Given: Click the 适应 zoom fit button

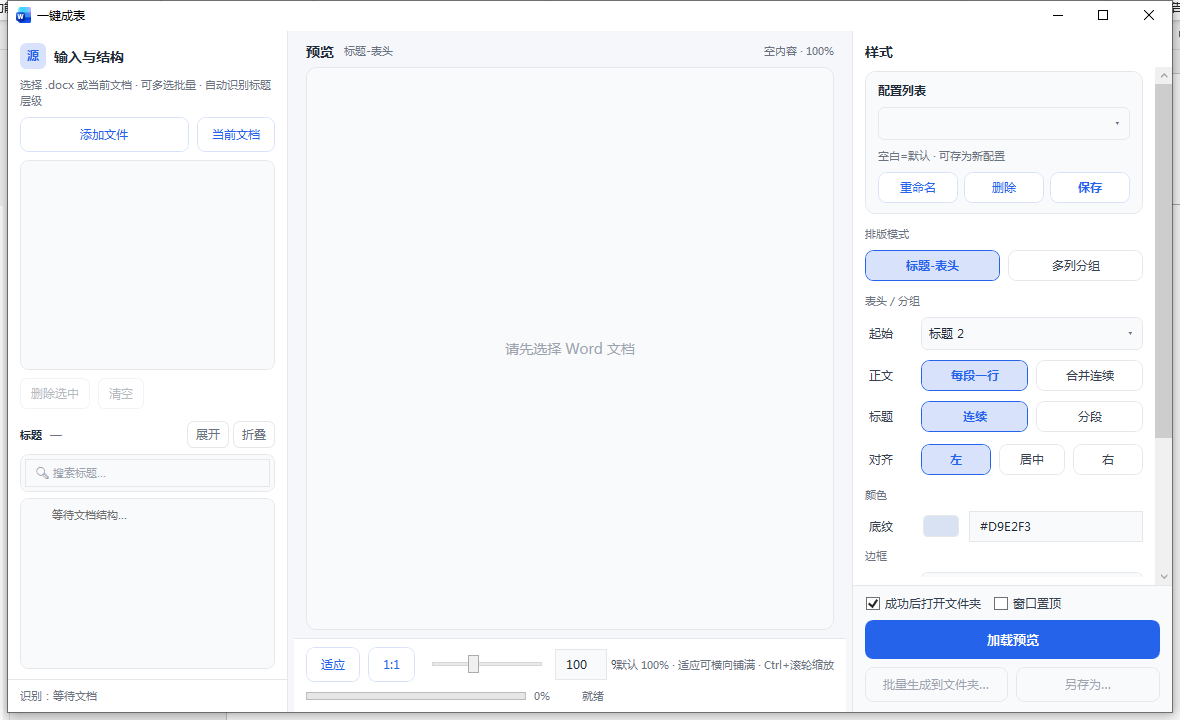Looking at the screenshot, I should [333, 664].
